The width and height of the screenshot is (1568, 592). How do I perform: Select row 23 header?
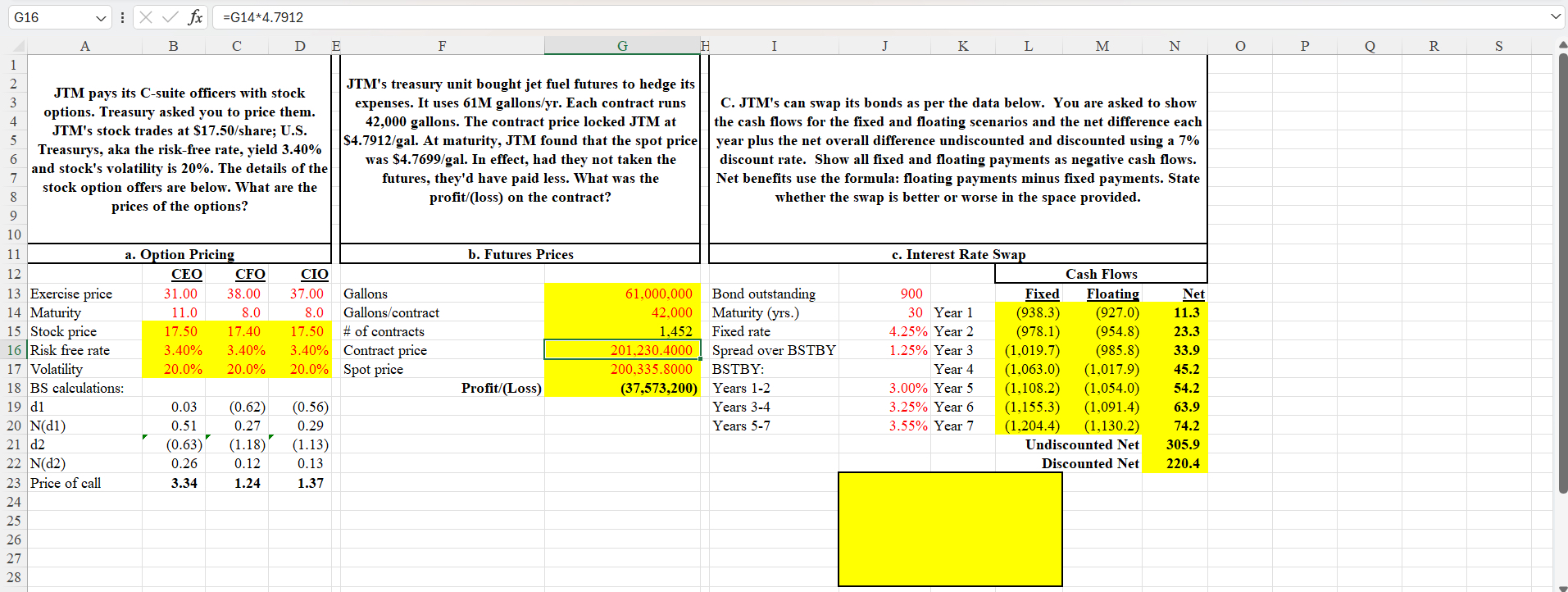click(14, 483)
